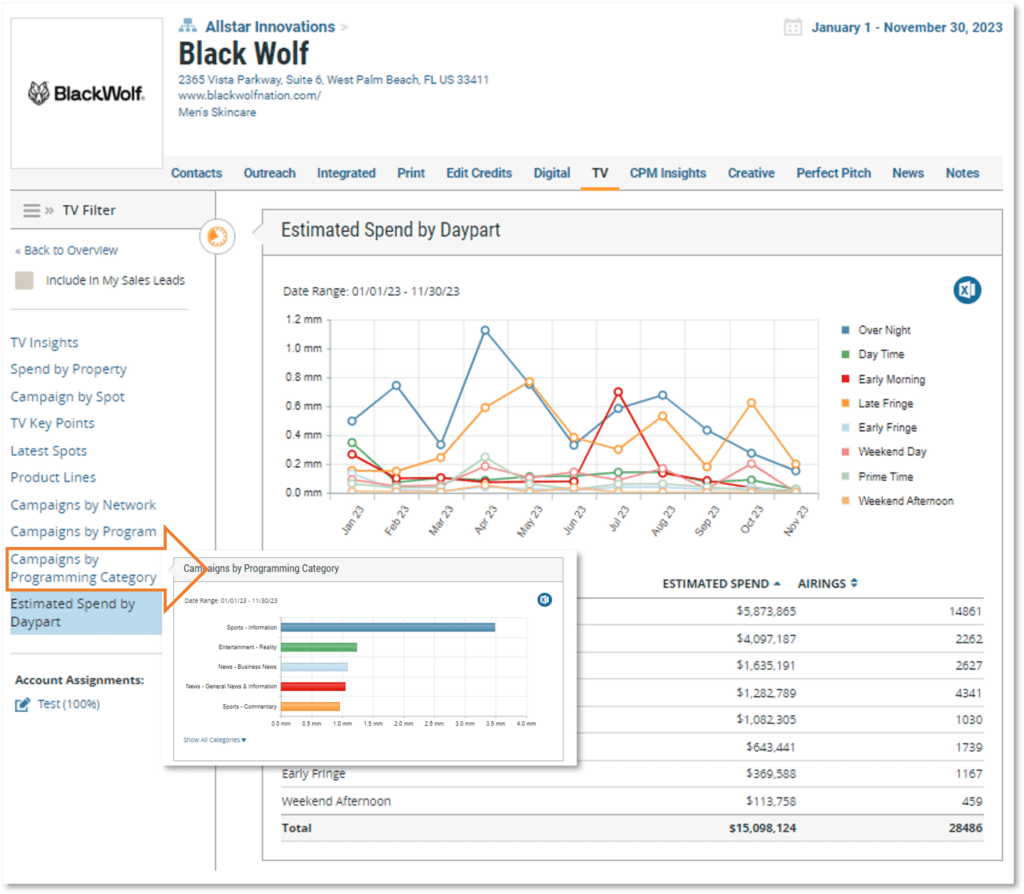1024x894 pixels.
Task: Click the orange pie chart circle icon
Action: 216,237
